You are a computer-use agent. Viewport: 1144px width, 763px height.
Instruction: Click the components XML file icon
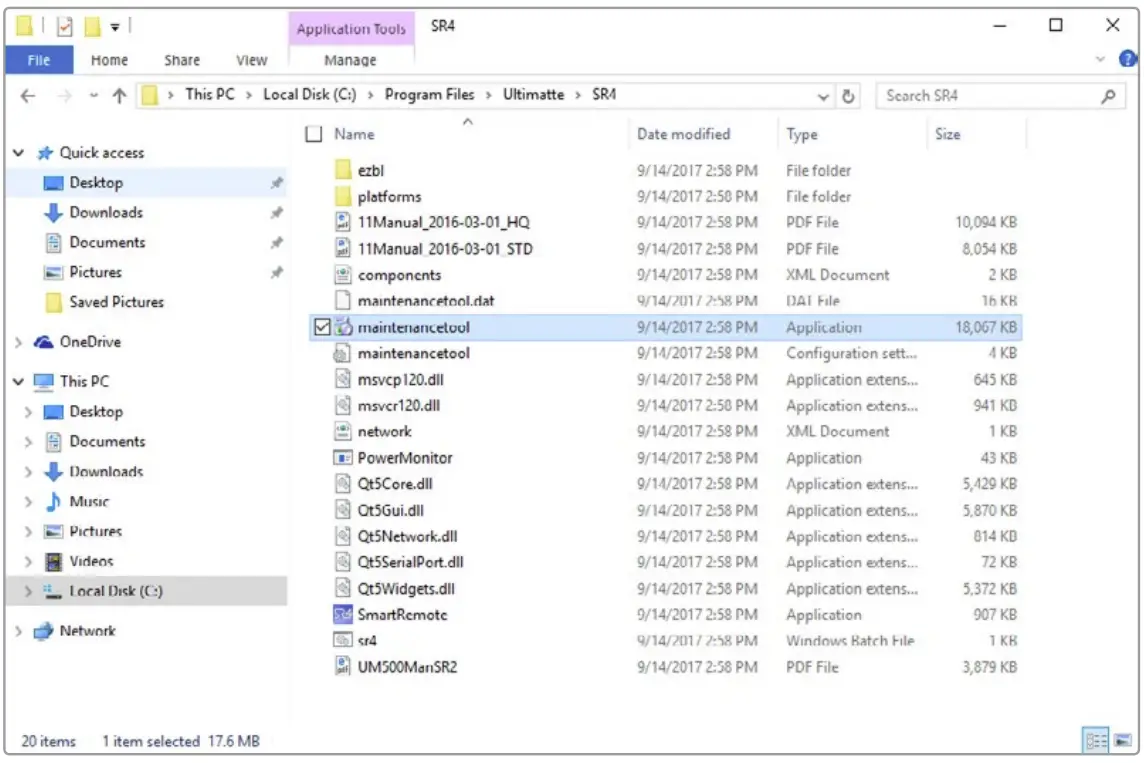[343, 275]
